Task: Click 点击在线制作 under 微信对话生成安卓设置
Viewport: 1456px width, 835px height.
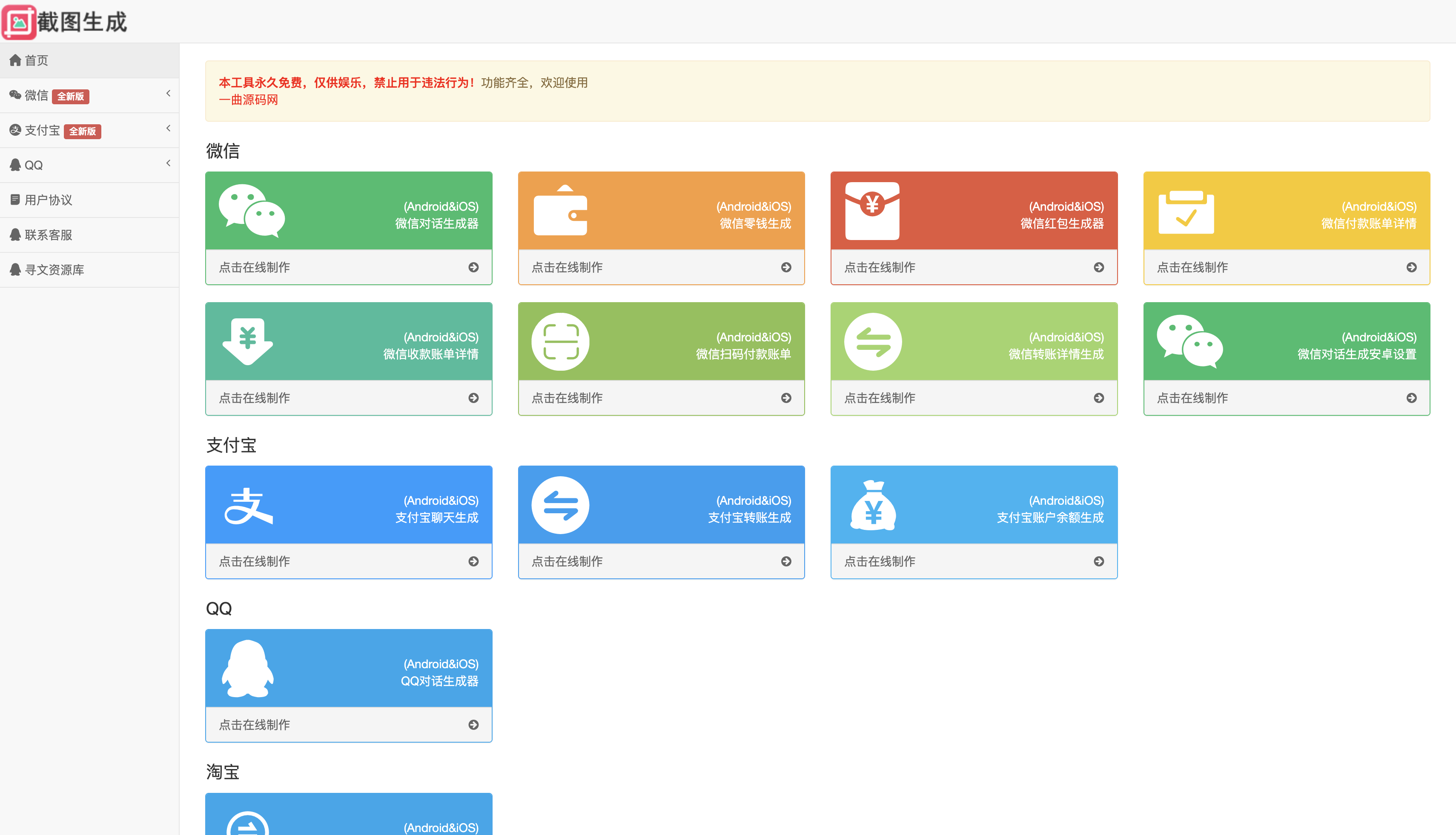Action: pyautogui.click(x=1192, y=398)
